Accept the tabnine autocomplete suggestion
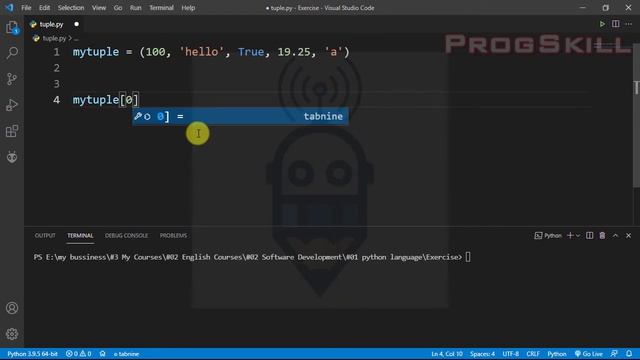 (x=240, y=116)
